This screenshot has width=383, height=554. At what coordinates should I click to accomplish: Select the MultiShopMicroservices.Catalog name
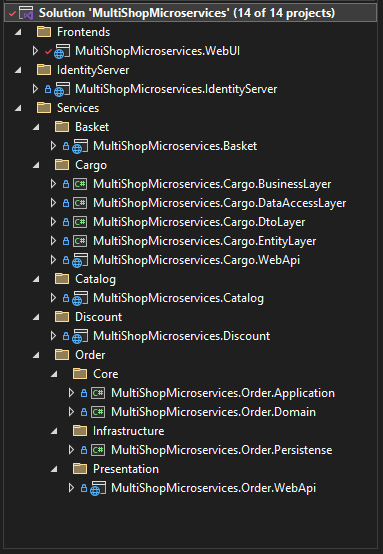[x=178, y=299]
